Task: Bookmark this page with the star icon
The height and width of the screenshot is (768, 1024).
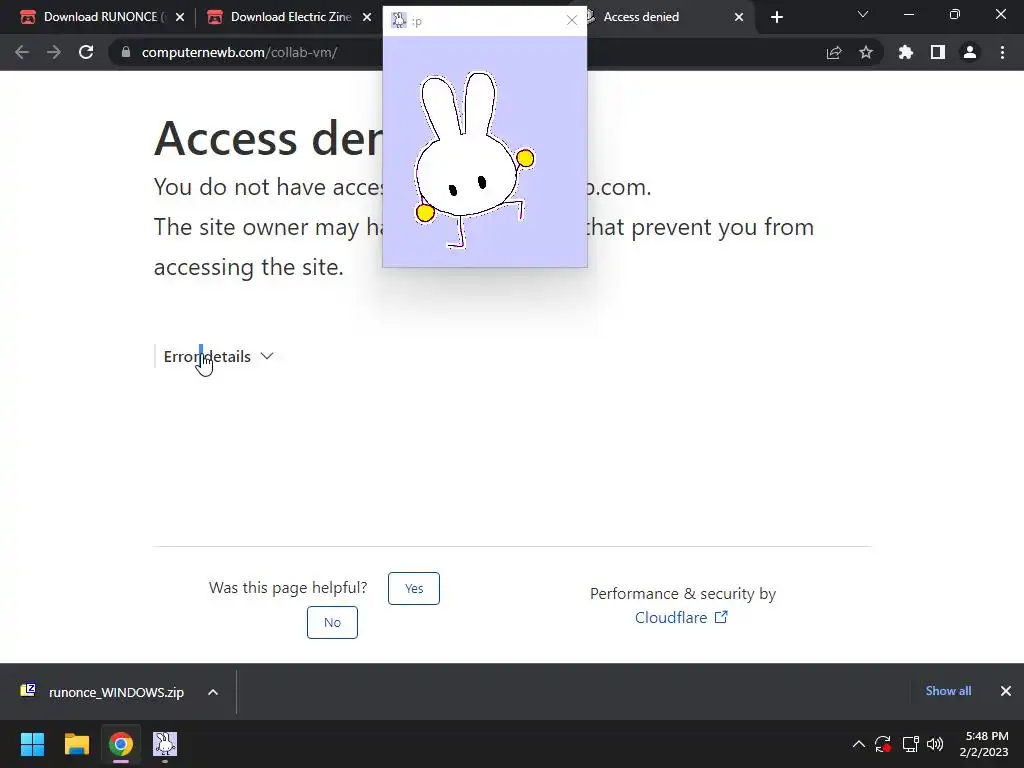Action: [x=866, y=52]
